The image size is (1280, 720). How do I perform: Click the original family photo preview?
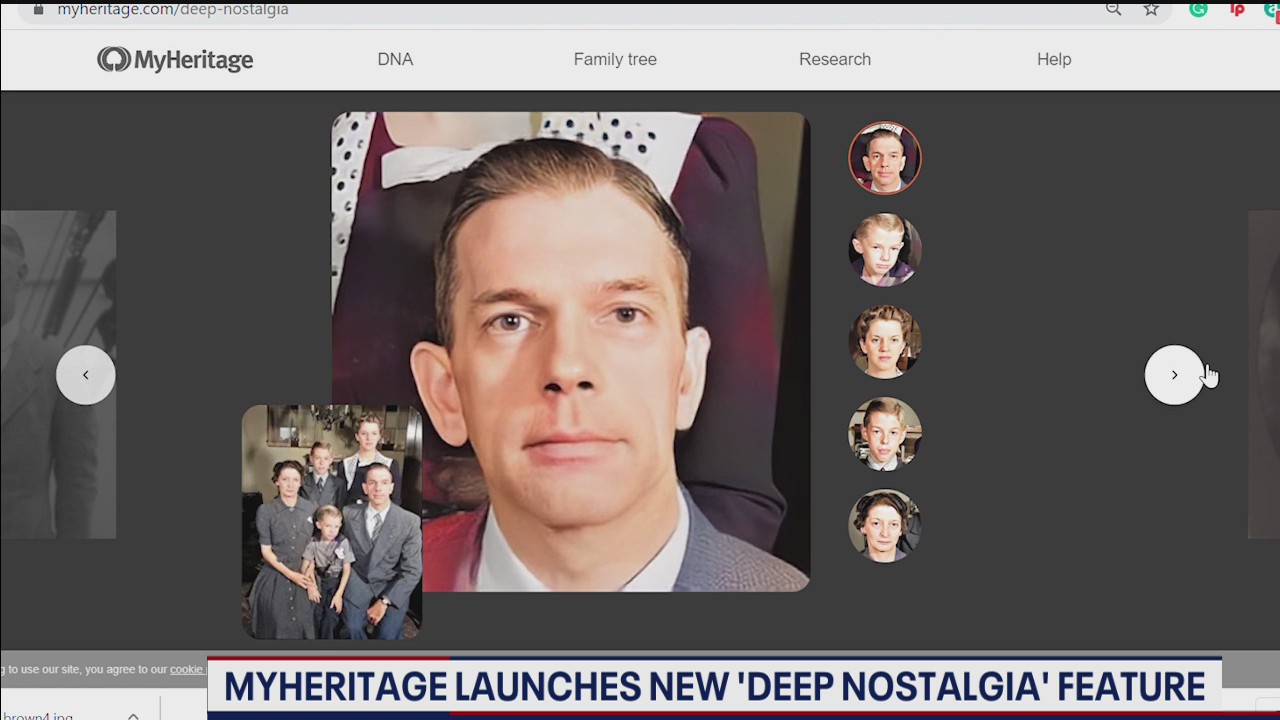(331, 521)
